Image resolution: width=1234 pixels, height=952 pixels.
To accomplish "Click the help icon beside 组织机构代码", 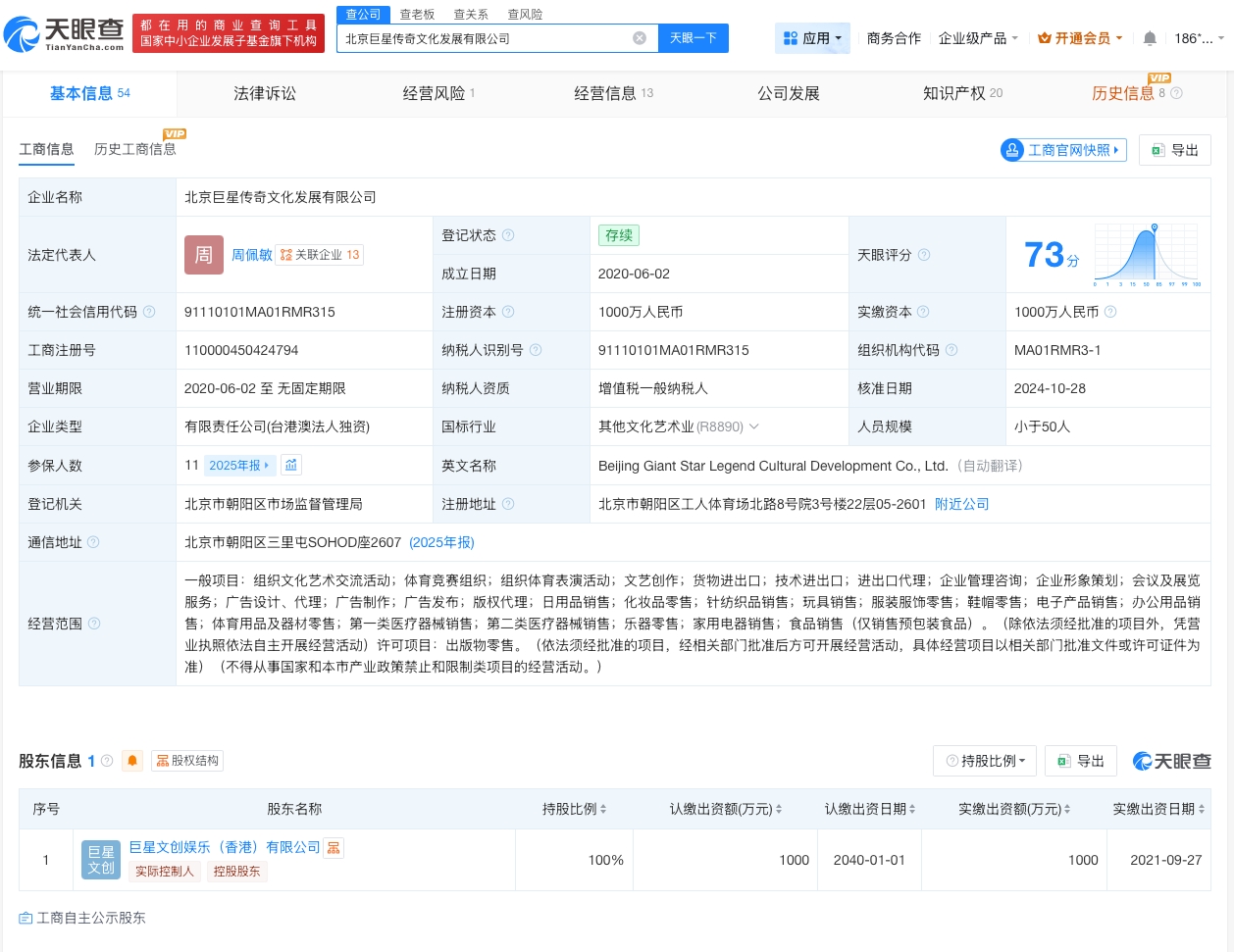I will [951, 350].
